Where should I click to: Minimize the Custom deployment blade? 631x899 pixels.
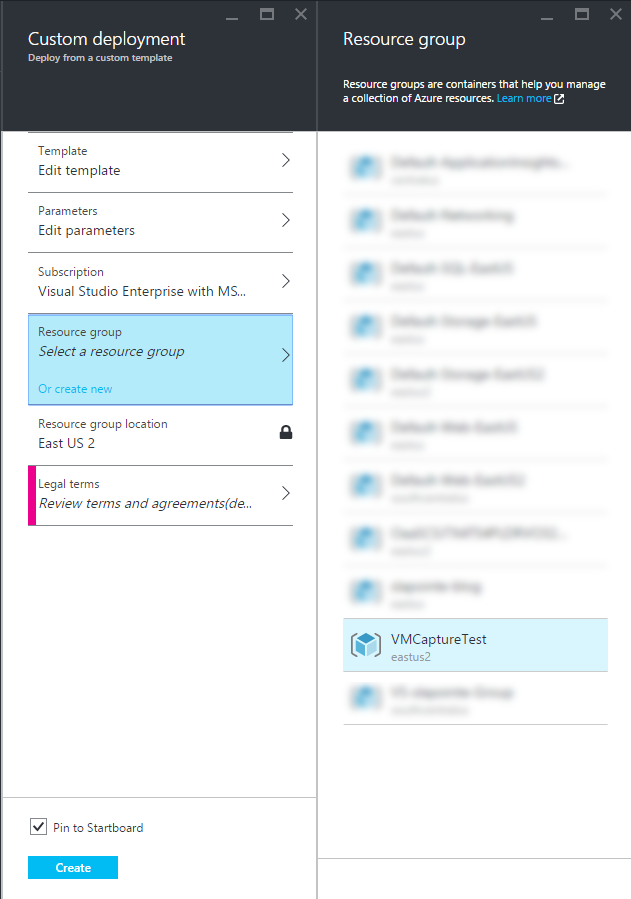point(233,16)
